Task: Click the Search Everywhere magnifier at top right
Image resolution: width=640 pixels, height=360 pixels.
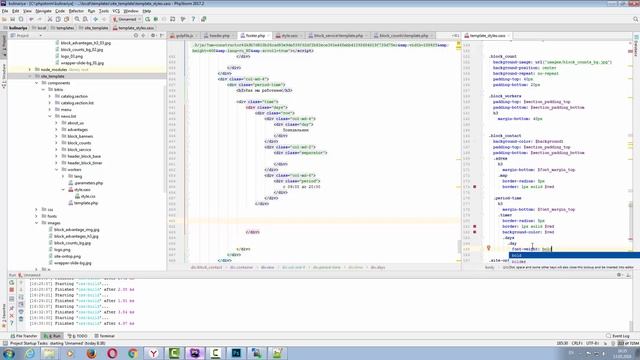Action: 636,19
